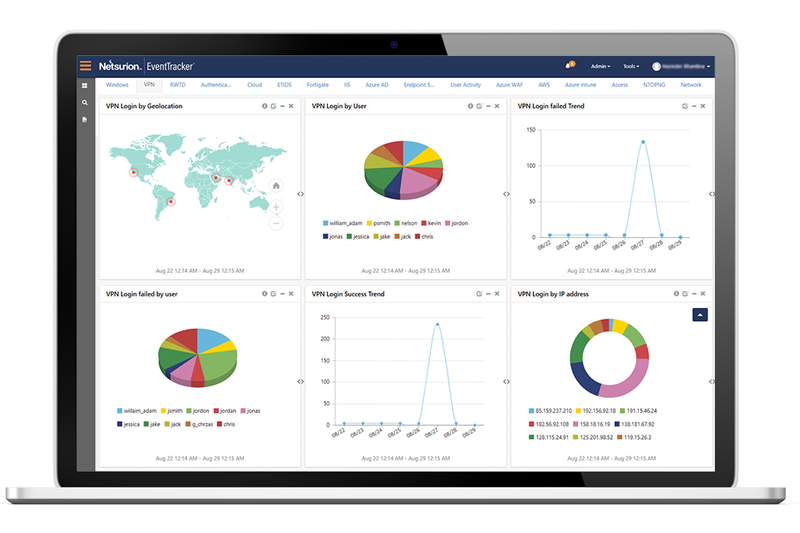Image resolution: width=800 pixels, height=533 pixels.
Task: Switch to the Windows tab
Action: coord(117,85)
